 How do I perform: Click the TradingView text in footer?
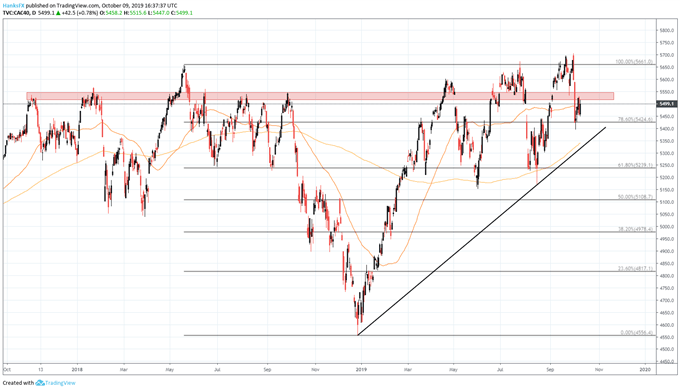[60, 383]
